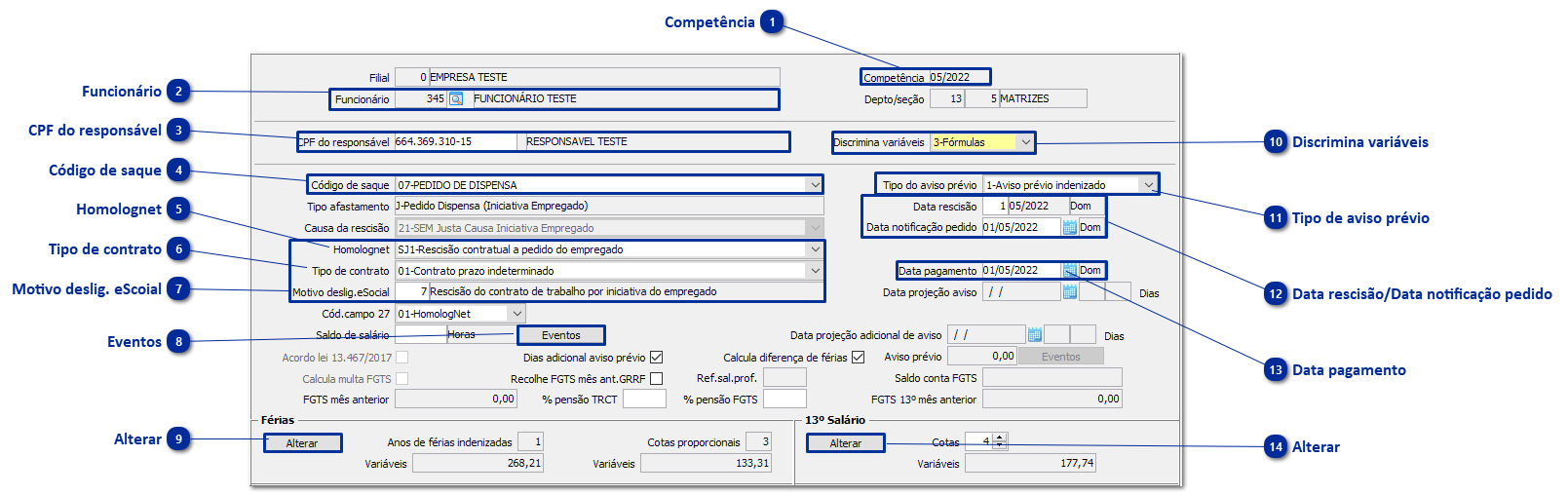Click the FUNCIONÁRIO TESTE name text
The image size is (1568, 495).
click(x=525, y=98)
